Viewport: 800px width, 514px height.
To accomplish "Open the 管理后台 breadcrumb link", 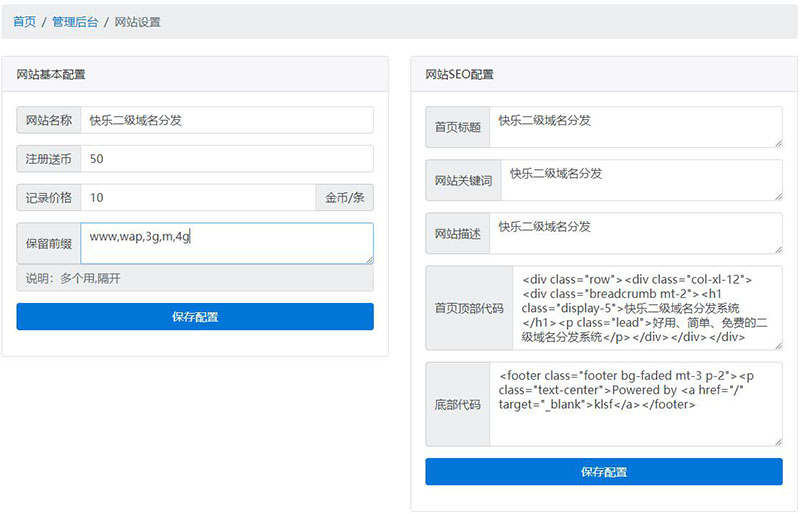I will pos(75,22).
